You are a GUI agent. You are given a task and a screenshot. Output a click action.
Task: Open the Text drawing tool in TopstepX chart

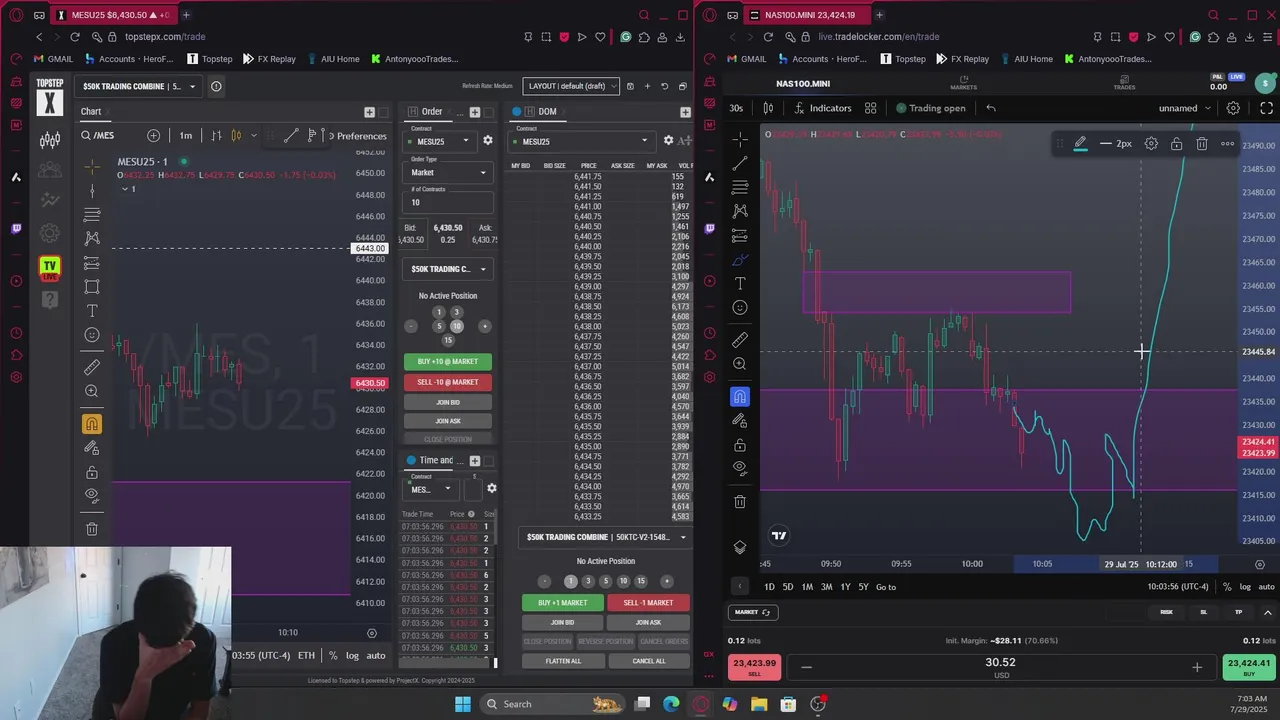click(92, 311)
